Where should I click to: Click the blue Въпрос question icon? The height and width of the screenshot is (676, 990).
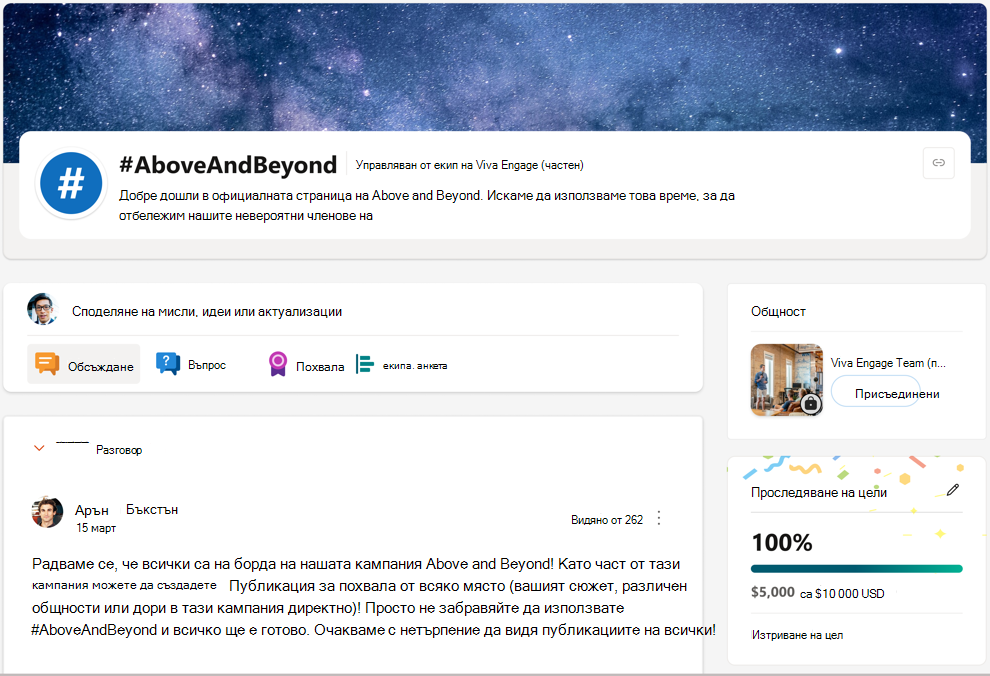[x=168, y=364]
